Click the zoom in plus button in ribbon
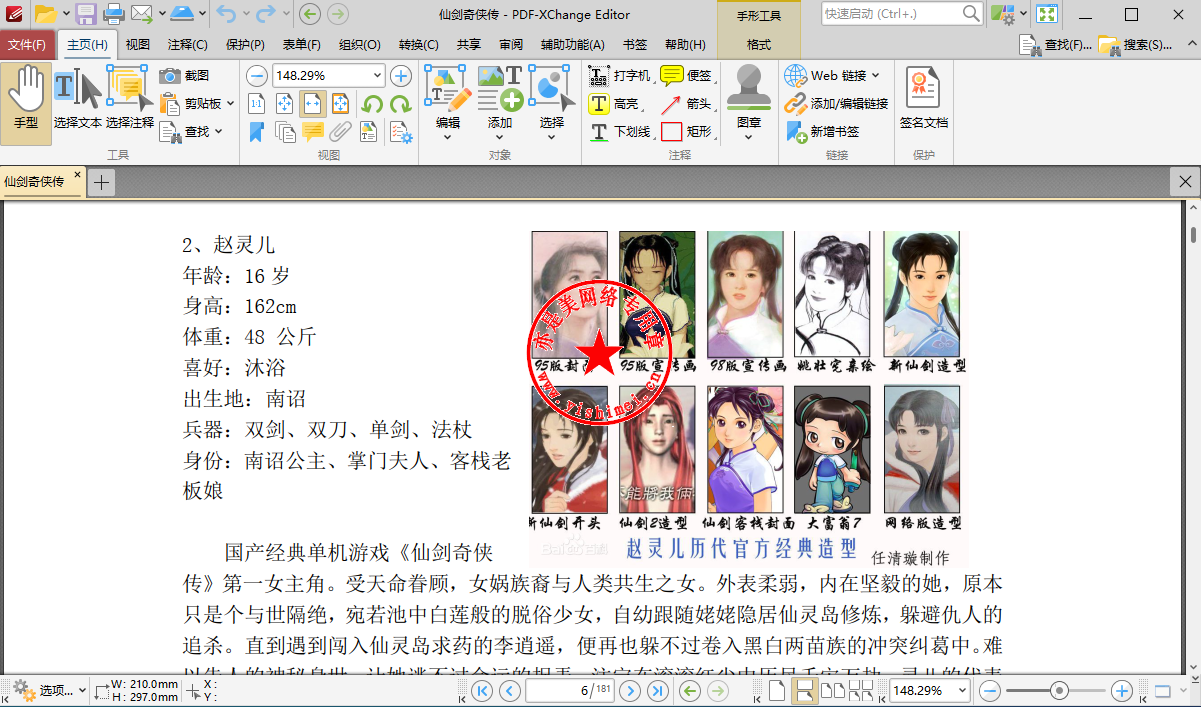 [x=401, y=76]
